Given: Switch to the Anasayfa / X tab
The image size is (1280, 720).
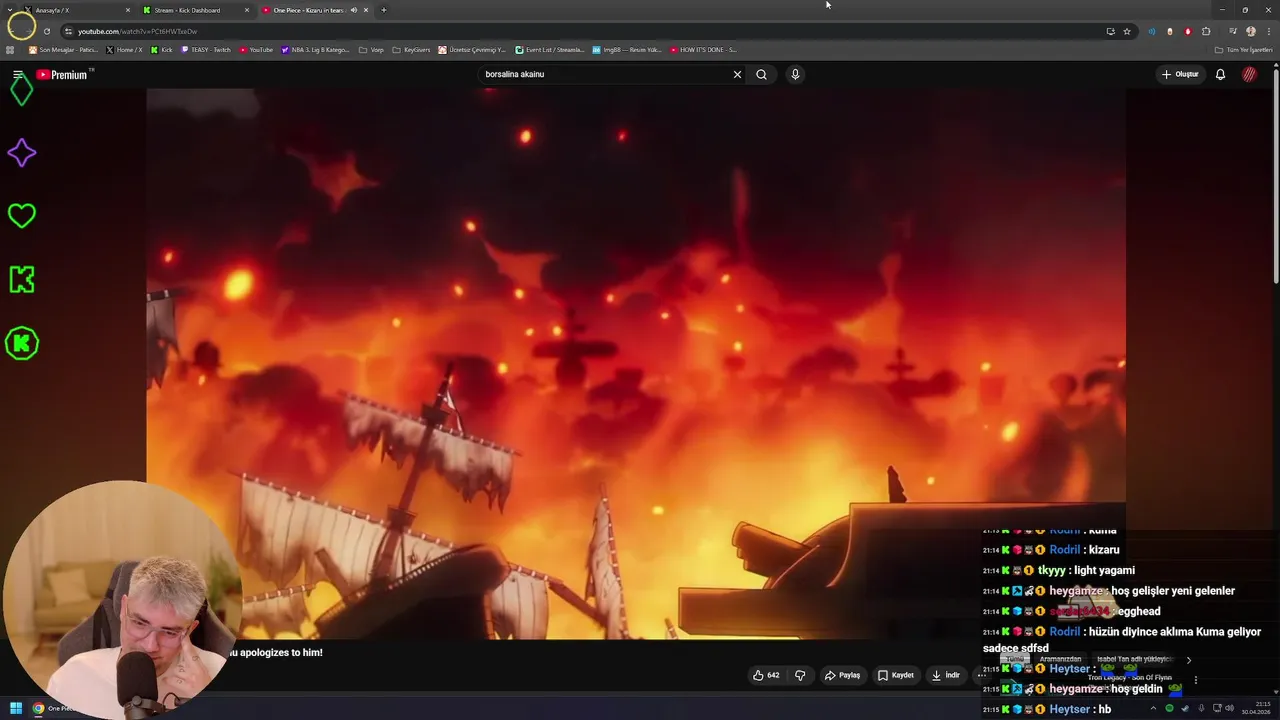Looking at the screenshot, I should click(75, 10).
